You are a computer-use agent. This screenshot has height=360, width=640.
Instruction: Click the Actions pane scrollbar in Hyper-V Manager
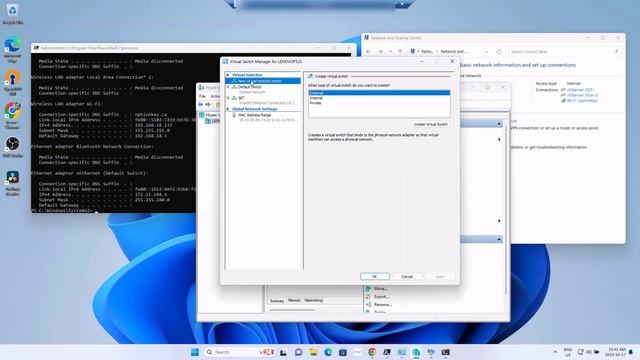(x=506, y=208)
